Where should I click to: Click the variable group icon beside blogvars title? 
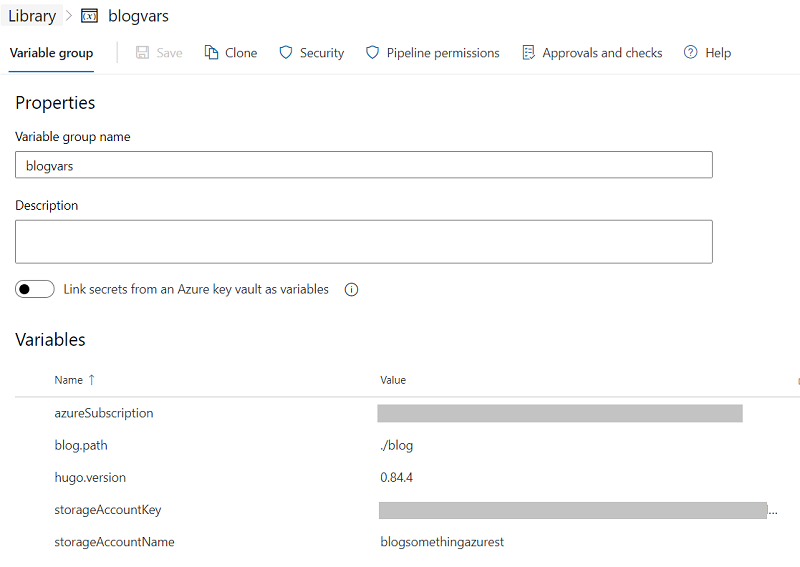tap(90, 17)
